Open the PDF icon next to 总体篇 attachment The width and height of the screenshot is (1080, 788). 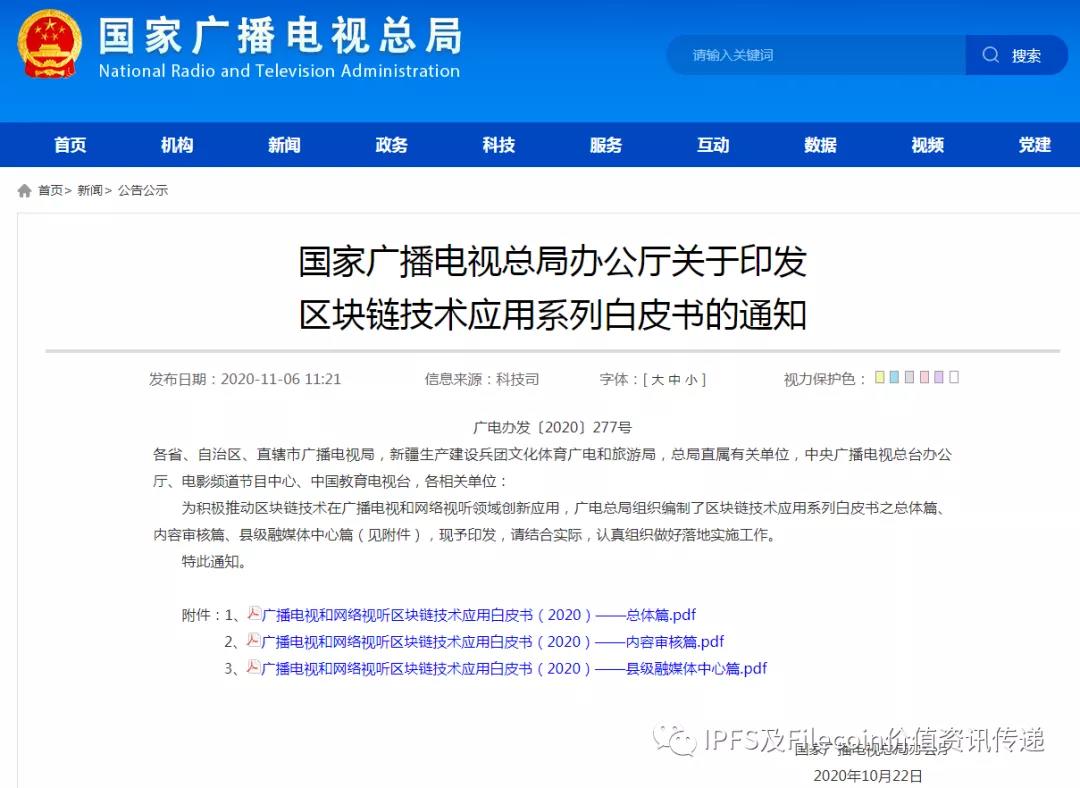[x=253, y=614]
